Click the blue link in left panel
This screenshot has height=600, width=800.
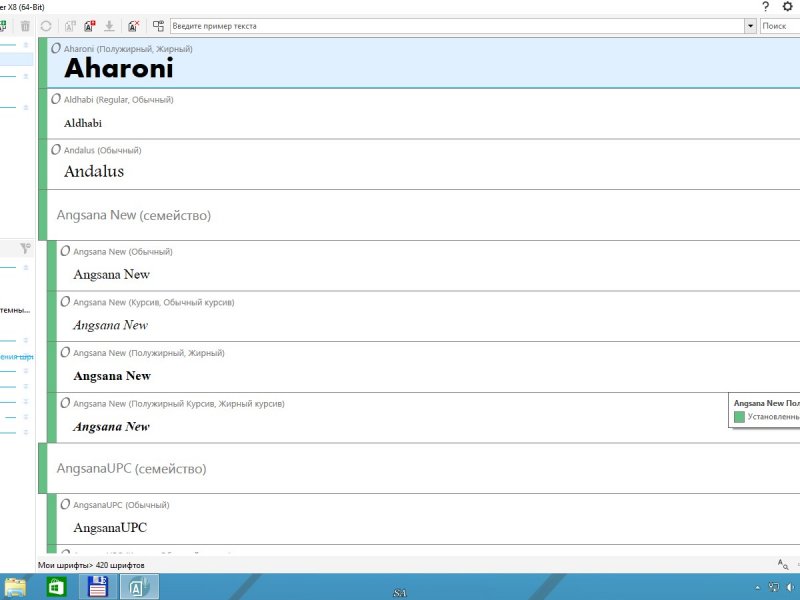[17, 357]
